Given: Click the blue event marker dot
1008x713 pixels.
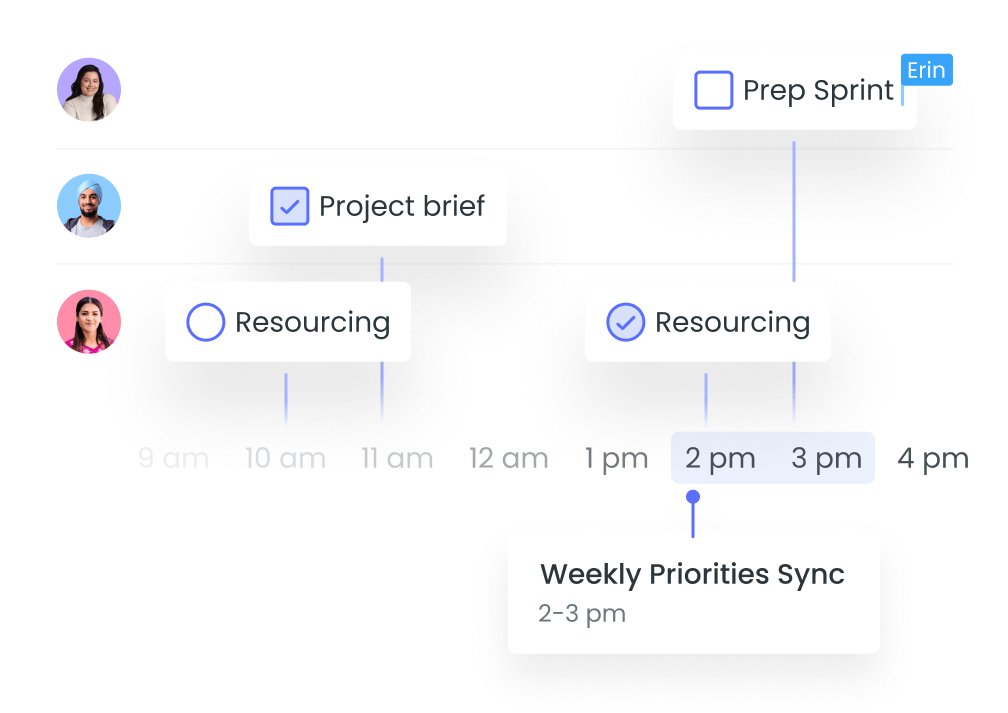Looking at the screenshot, I should point(693,497).
